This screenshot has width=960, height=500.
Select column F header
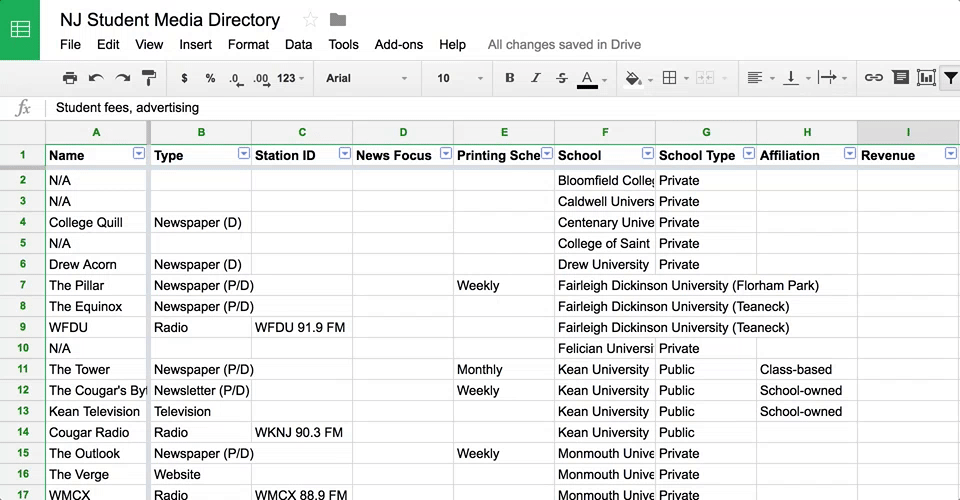[605, 132]
